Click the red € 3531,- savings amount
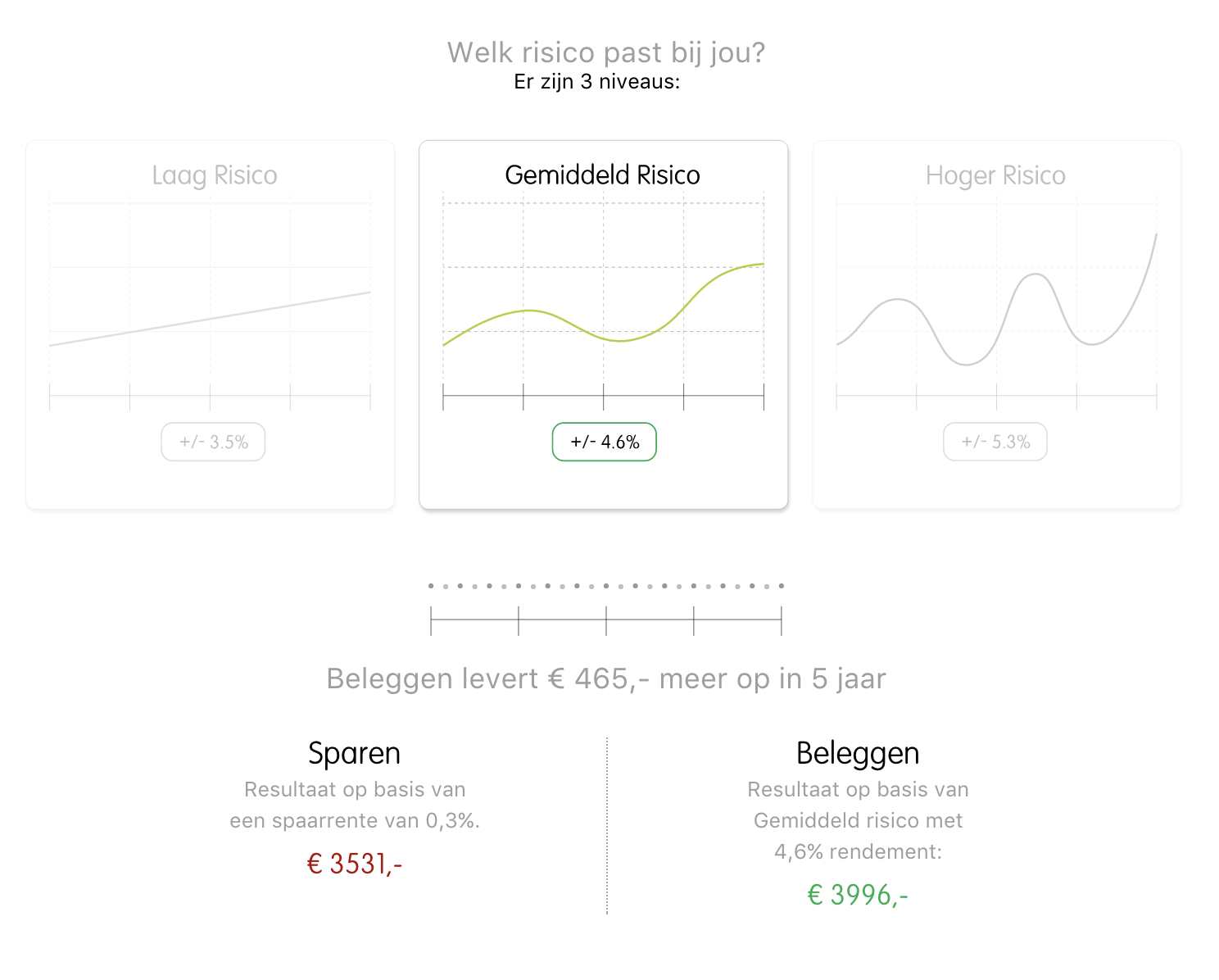The width and height of the screenshot is (1219, 980). (355, 864)
